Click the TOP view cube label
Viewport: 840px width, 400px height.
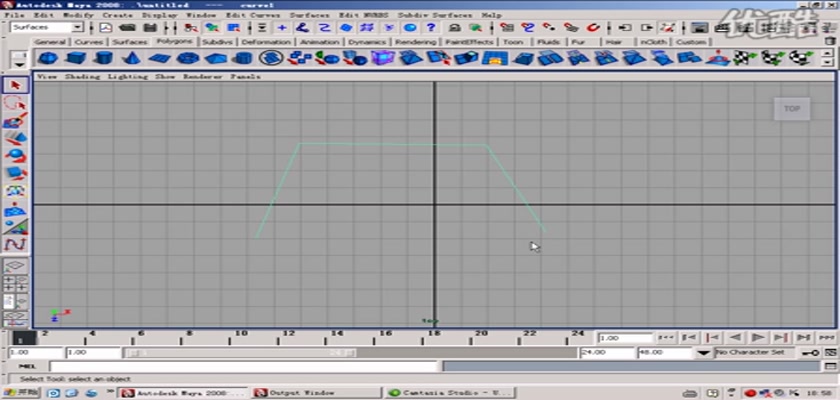(791, 109)
